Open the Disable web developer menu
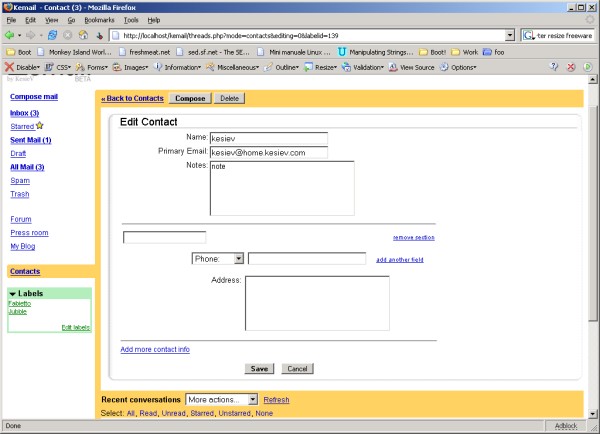The width and height of the screenshot is (600, 434). coord(23,67)
